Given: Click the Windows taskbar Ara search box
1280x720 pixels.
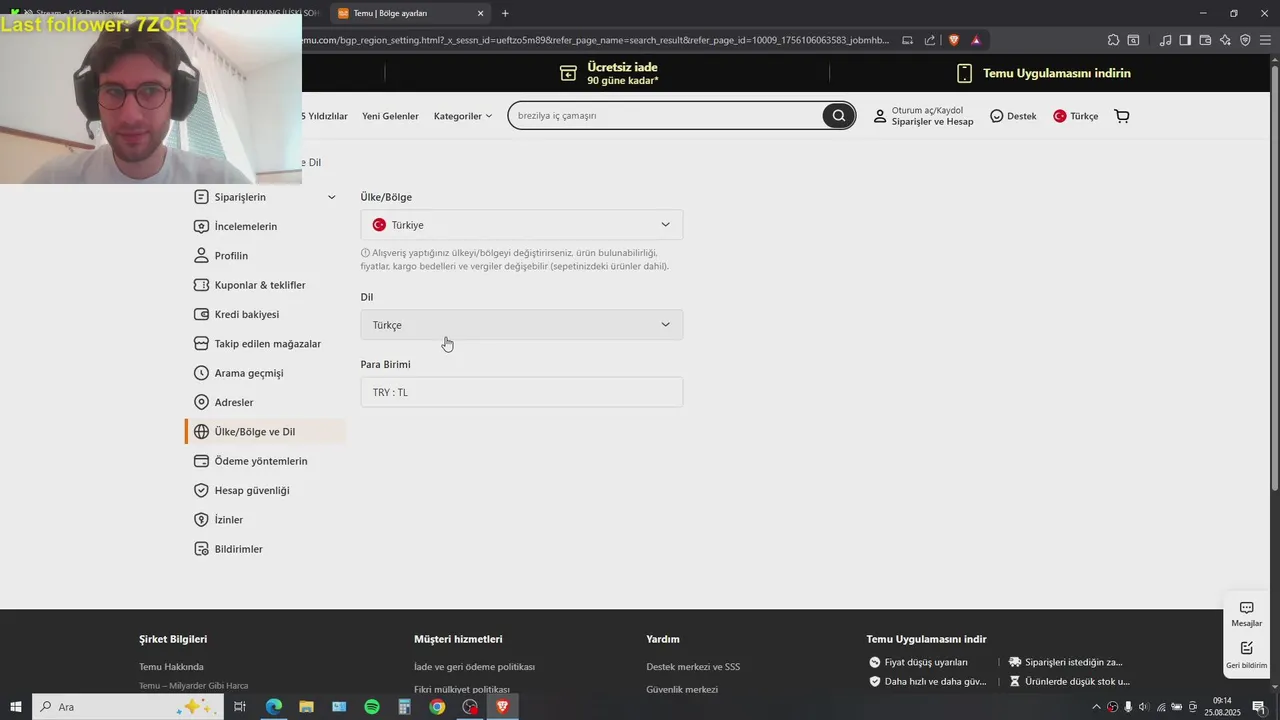Looking at the screenshot, I should pos(127,707).
